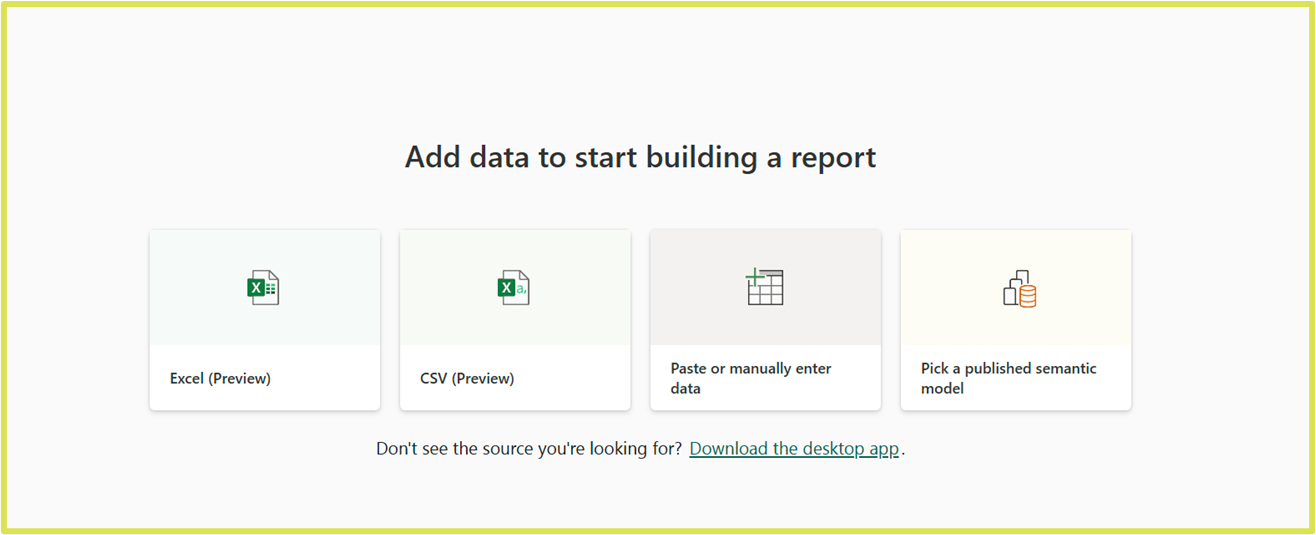
Task: Click the CSV file icon
Action: [514, 288]
